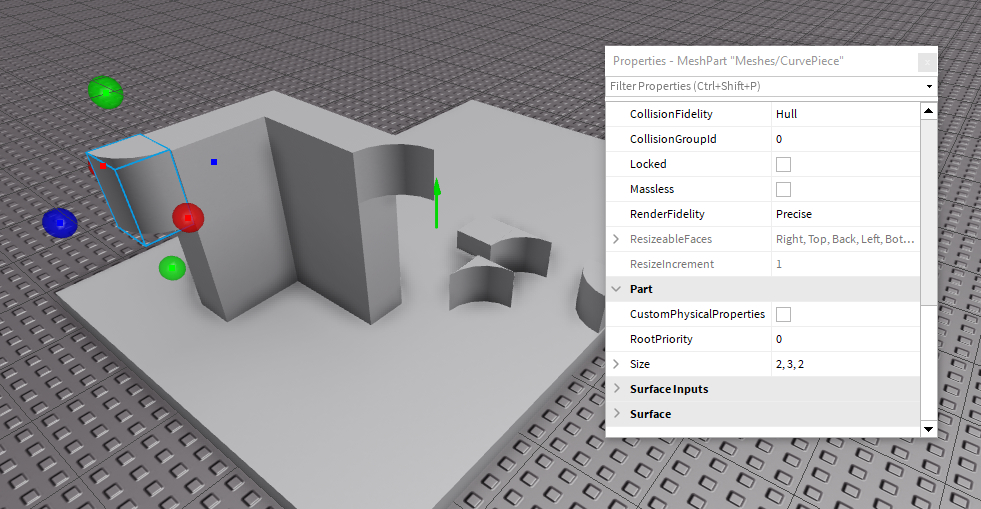Open the Filter Properties dropdown arrow
The image size is (981, 509).
pos(929,86)
